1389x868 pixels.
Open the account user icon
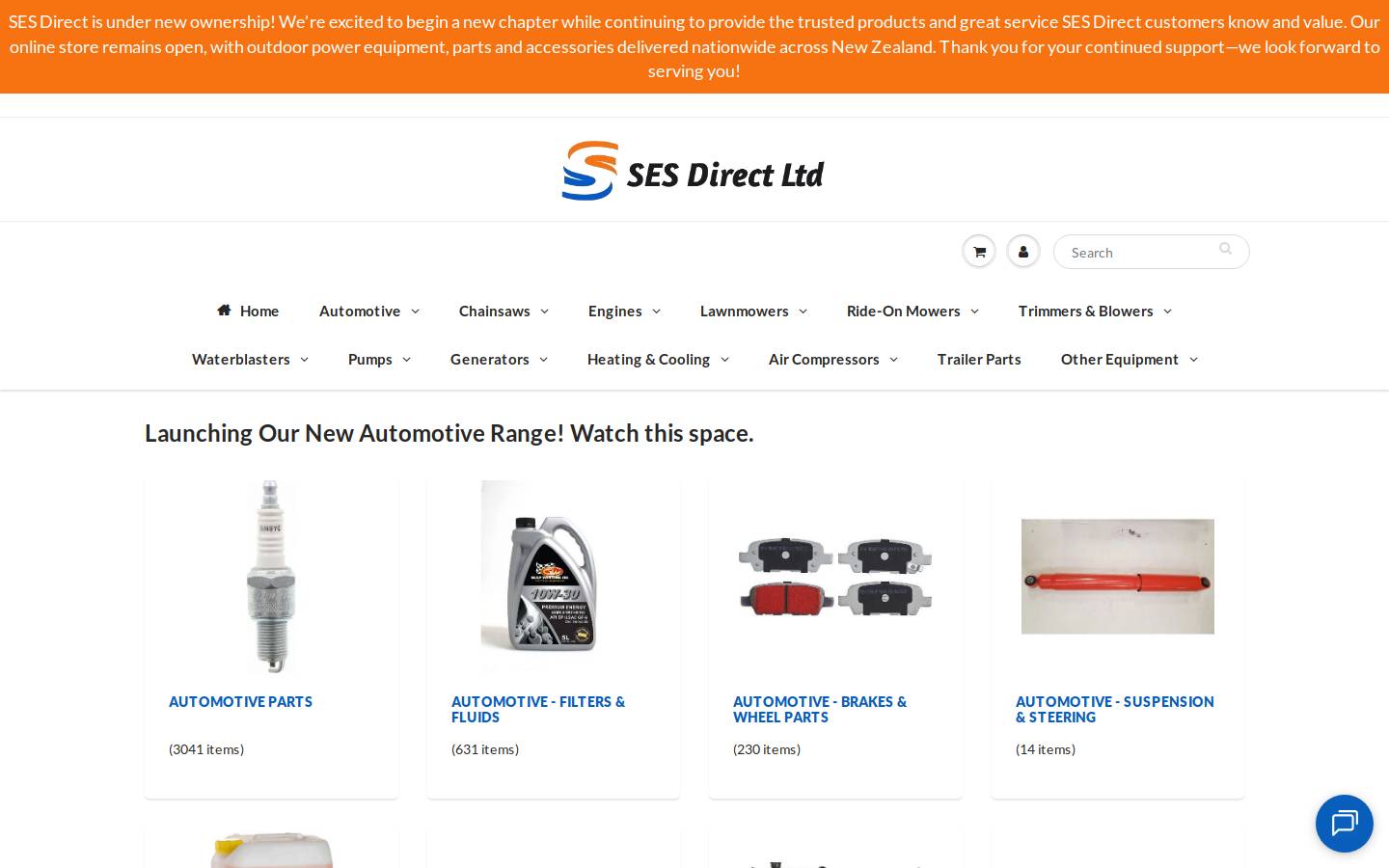pos(1023,252)
